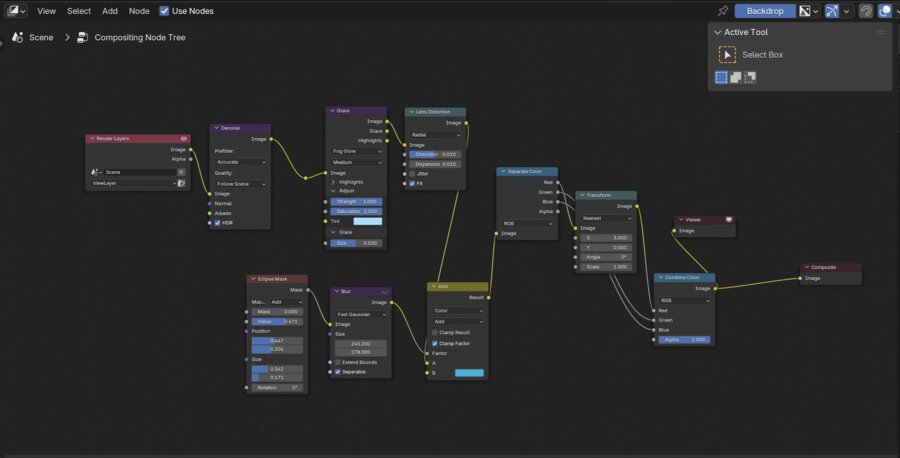
Task: Adjust the Glare Saturation slider
Action: tap(356, 211)
